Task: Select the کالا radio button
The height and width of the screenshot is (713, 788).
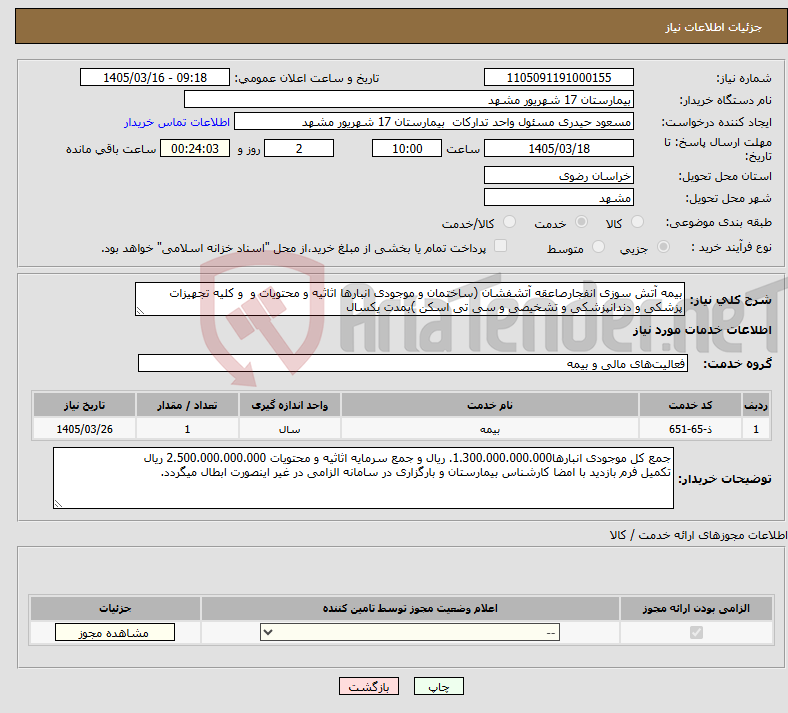Action: click(637, 222)
